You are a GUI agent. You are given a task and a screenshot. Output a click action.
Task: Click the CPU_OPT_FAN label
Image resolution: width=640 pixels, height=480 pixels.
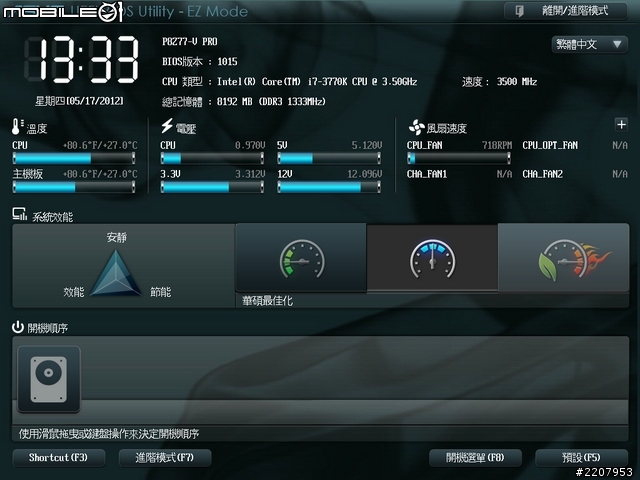(x=550, y=145)
